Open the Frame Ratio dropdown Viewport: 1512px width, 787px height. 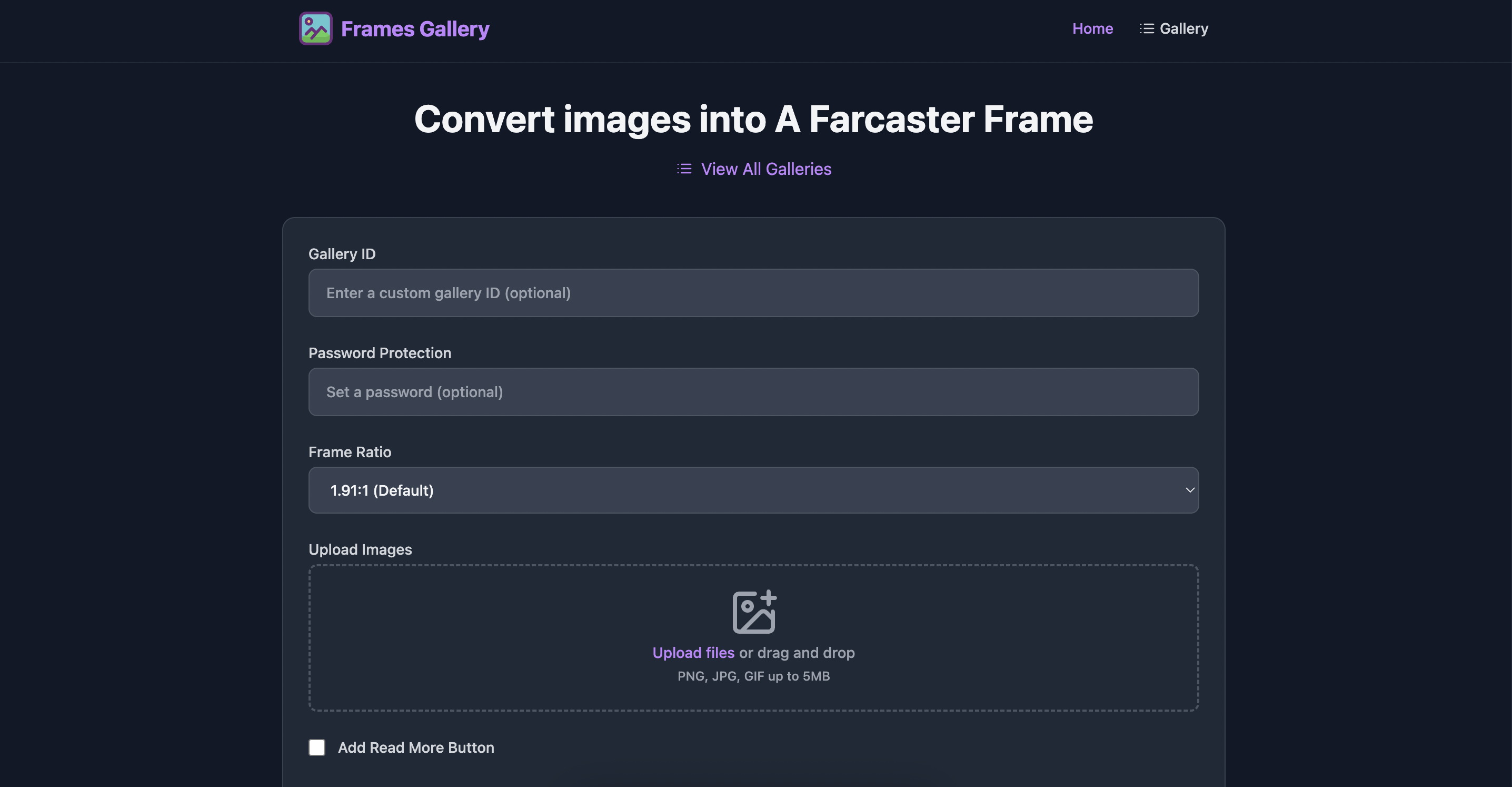[x=754, y=490]
